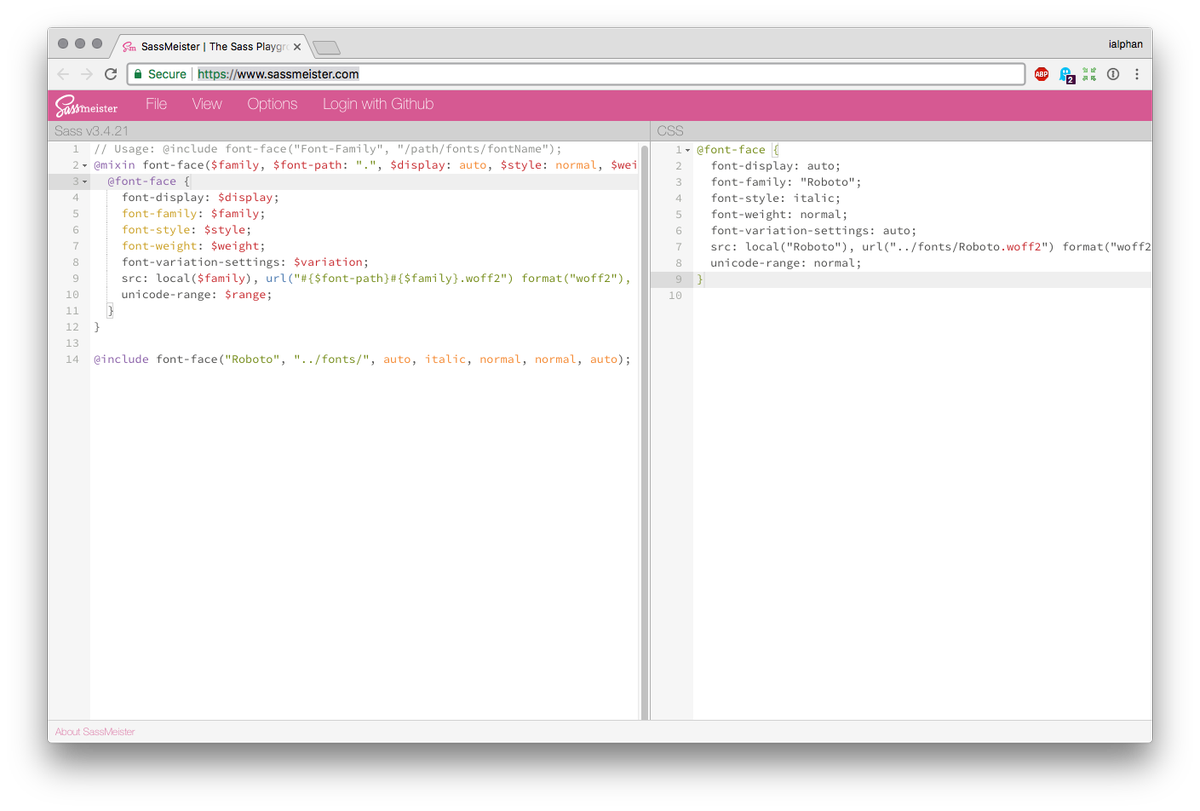Viewport: 1200px width, 811px height.
Task: Open a new tab with the new-tab button
Action: (326, 47)
